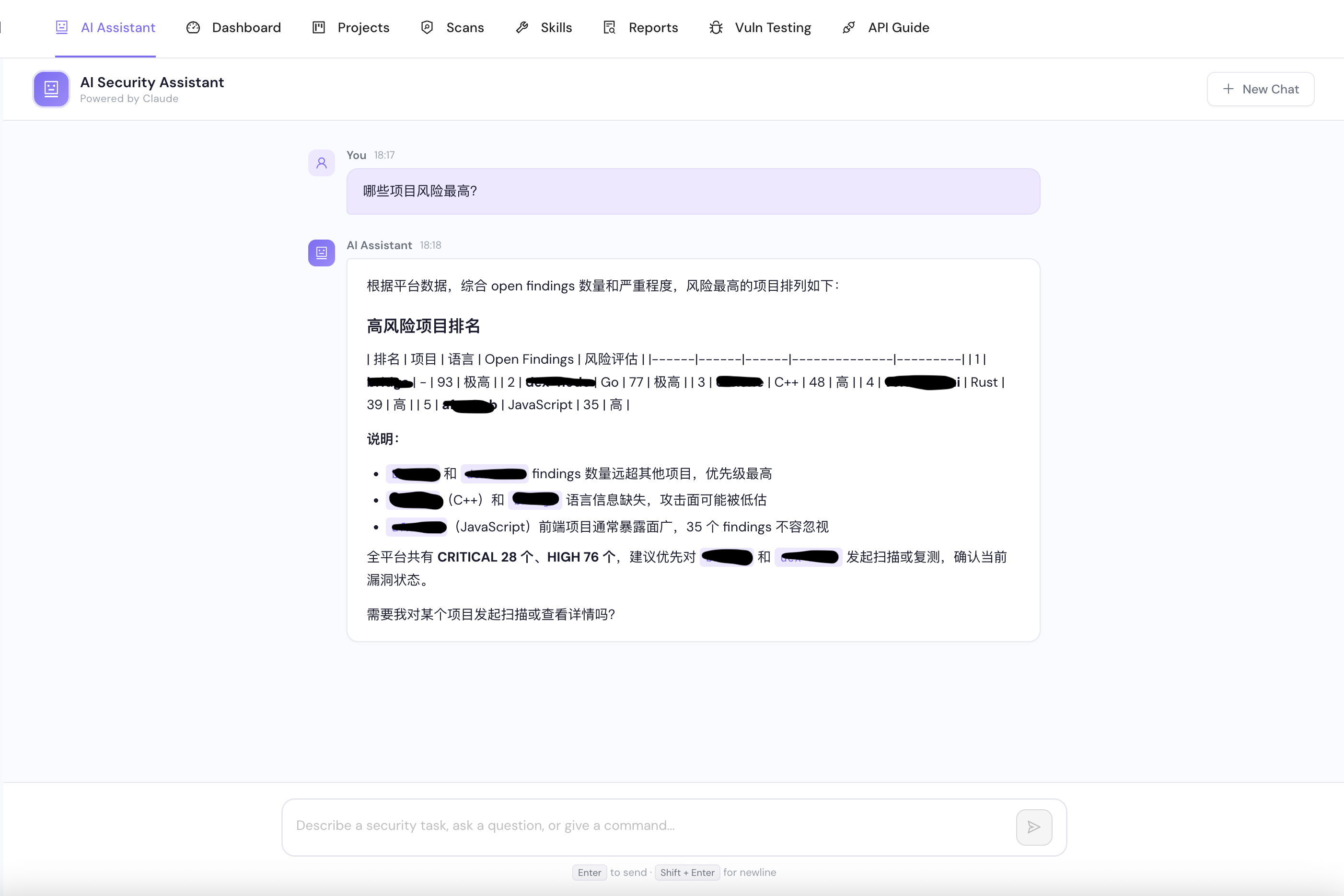
Task: Click the plus icon in New Chat
Action: pos(1228,89)
